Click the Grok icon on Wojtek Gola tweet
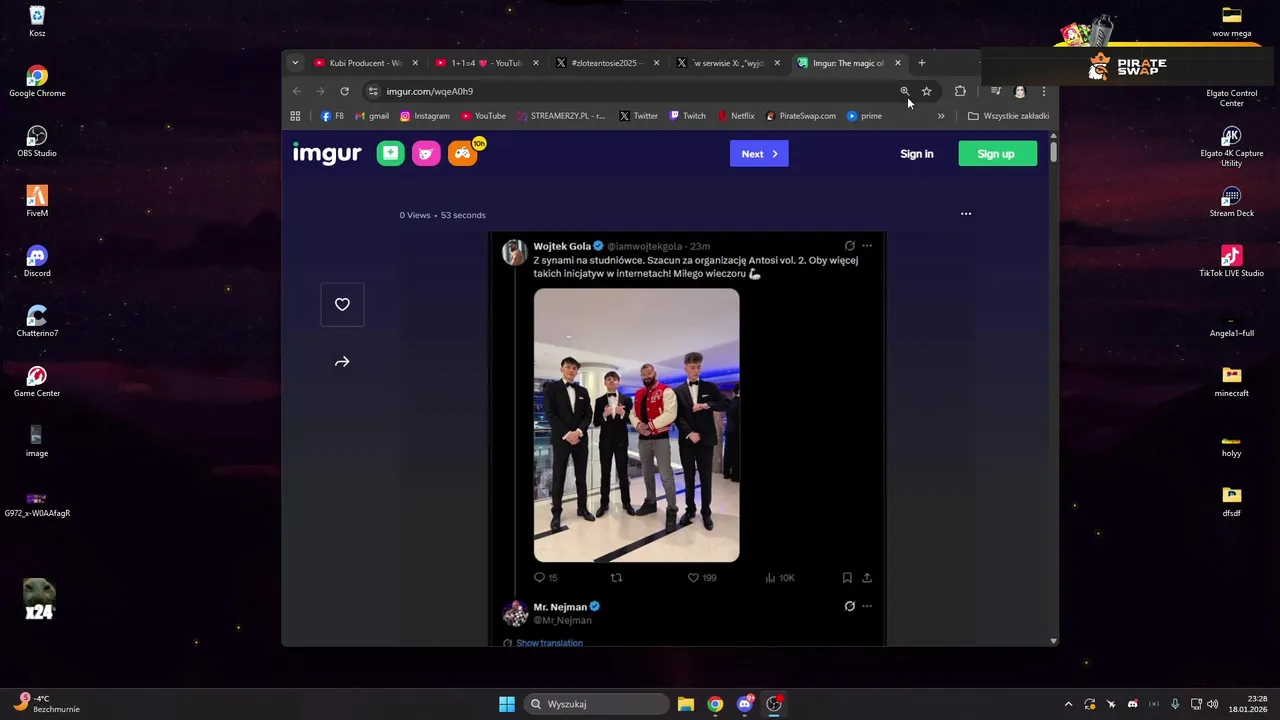The image size is (1280, 720). click(x=849, y=246)
